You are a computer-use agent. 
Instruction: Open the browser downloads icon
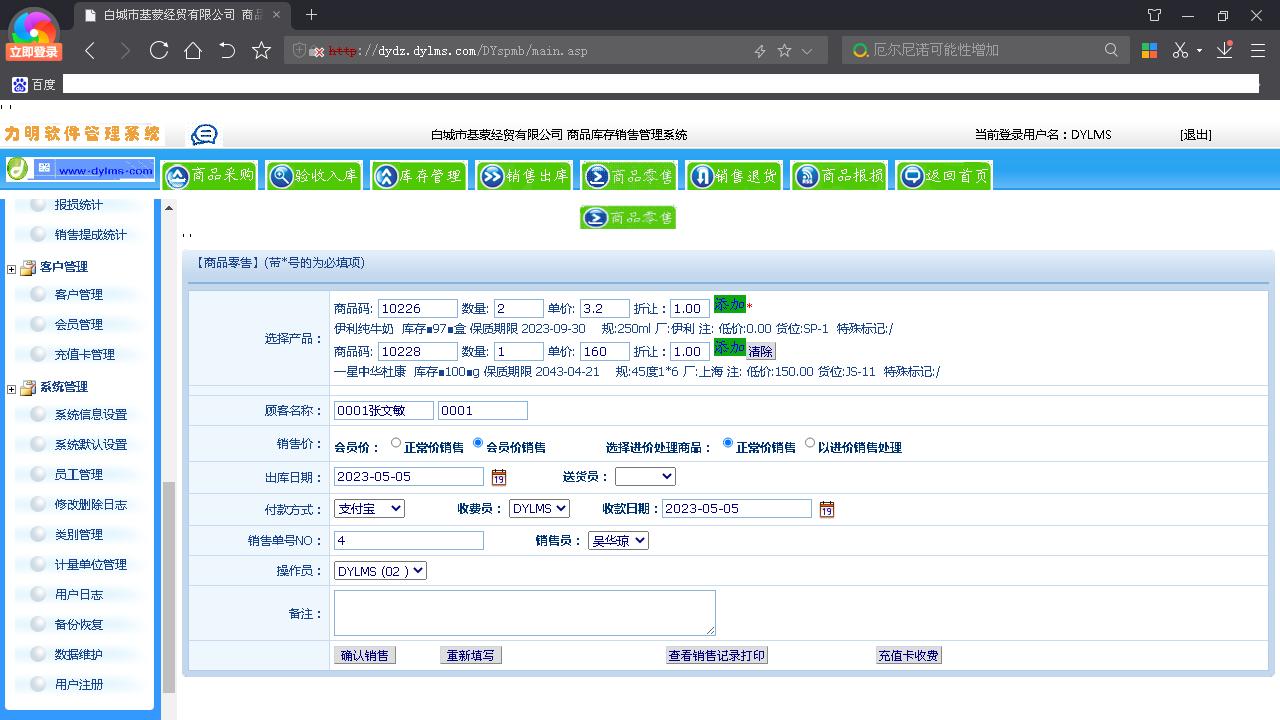click(1225, 50)
